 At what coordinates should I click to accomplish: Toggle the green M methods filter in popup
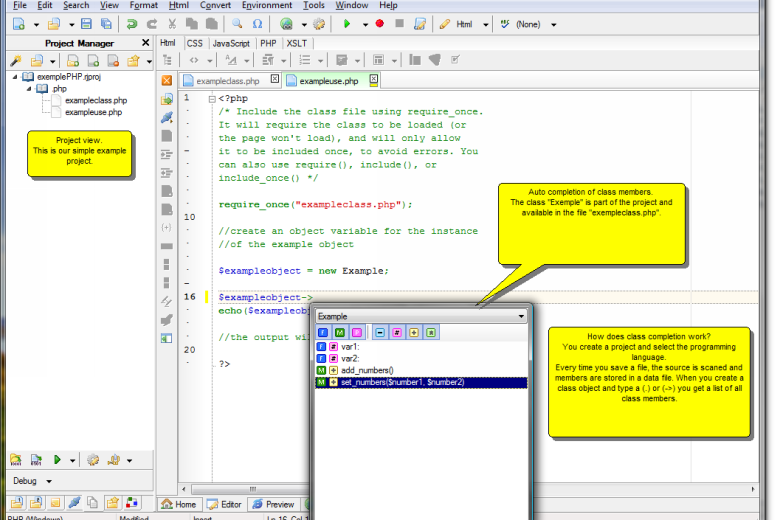(340, 332)
